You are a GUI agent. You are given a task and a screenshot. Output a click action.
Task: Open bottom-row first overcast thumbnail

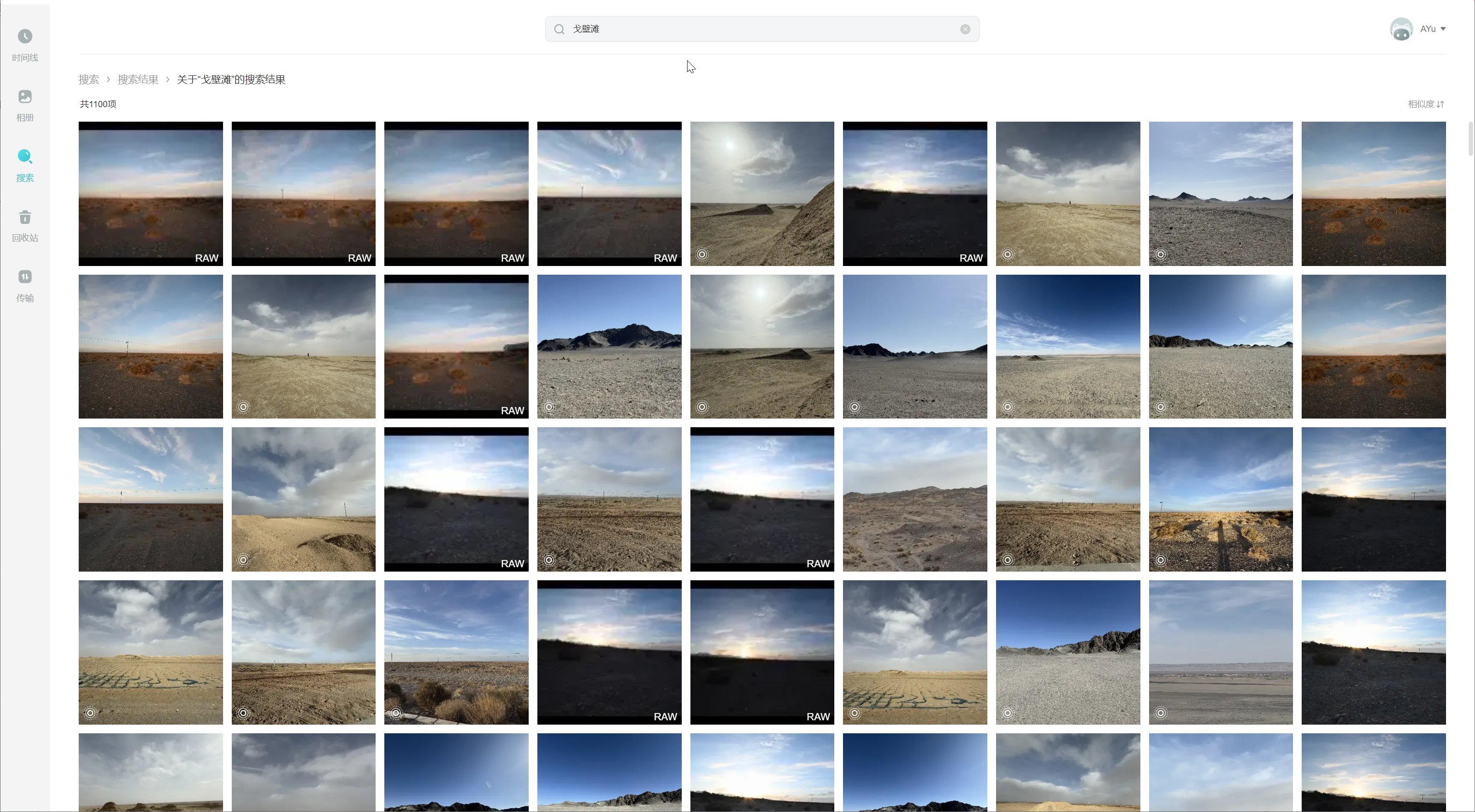point(151,772)
